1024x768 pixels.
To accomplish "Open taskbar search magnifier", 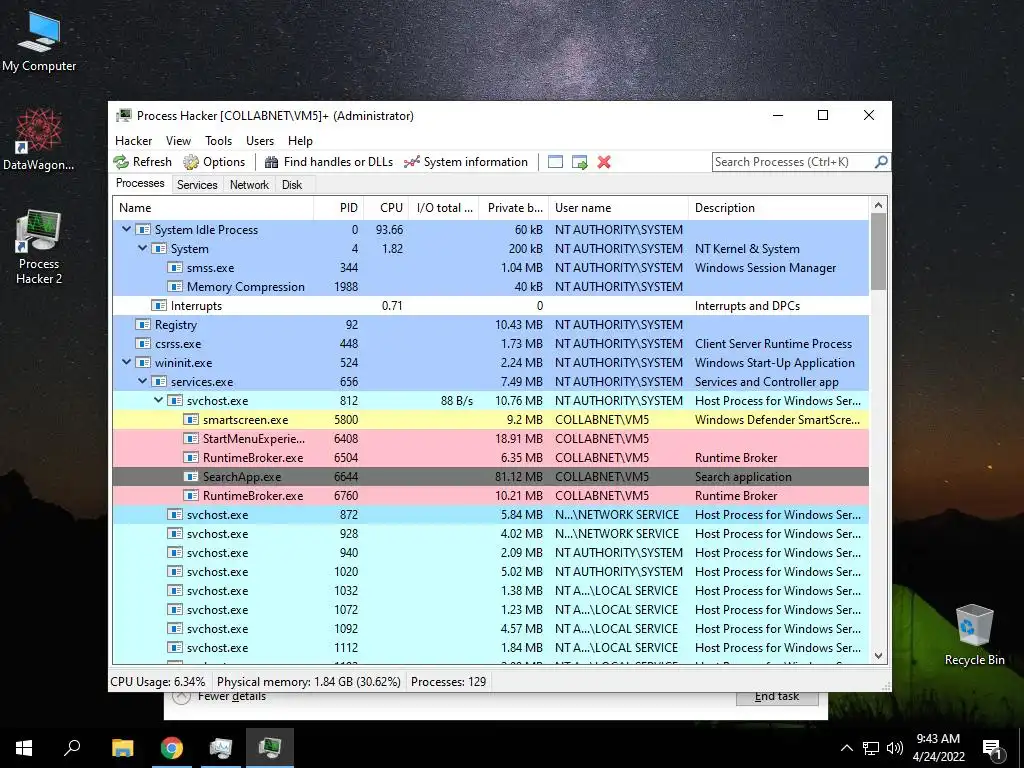I will [x=72, y=748].
